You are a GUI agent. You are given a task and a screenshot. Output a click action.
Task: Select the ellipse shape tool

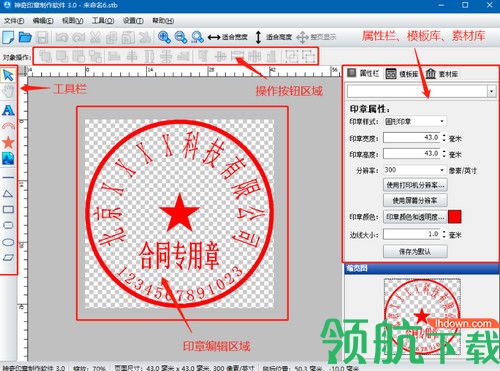(x=8, y=242)
